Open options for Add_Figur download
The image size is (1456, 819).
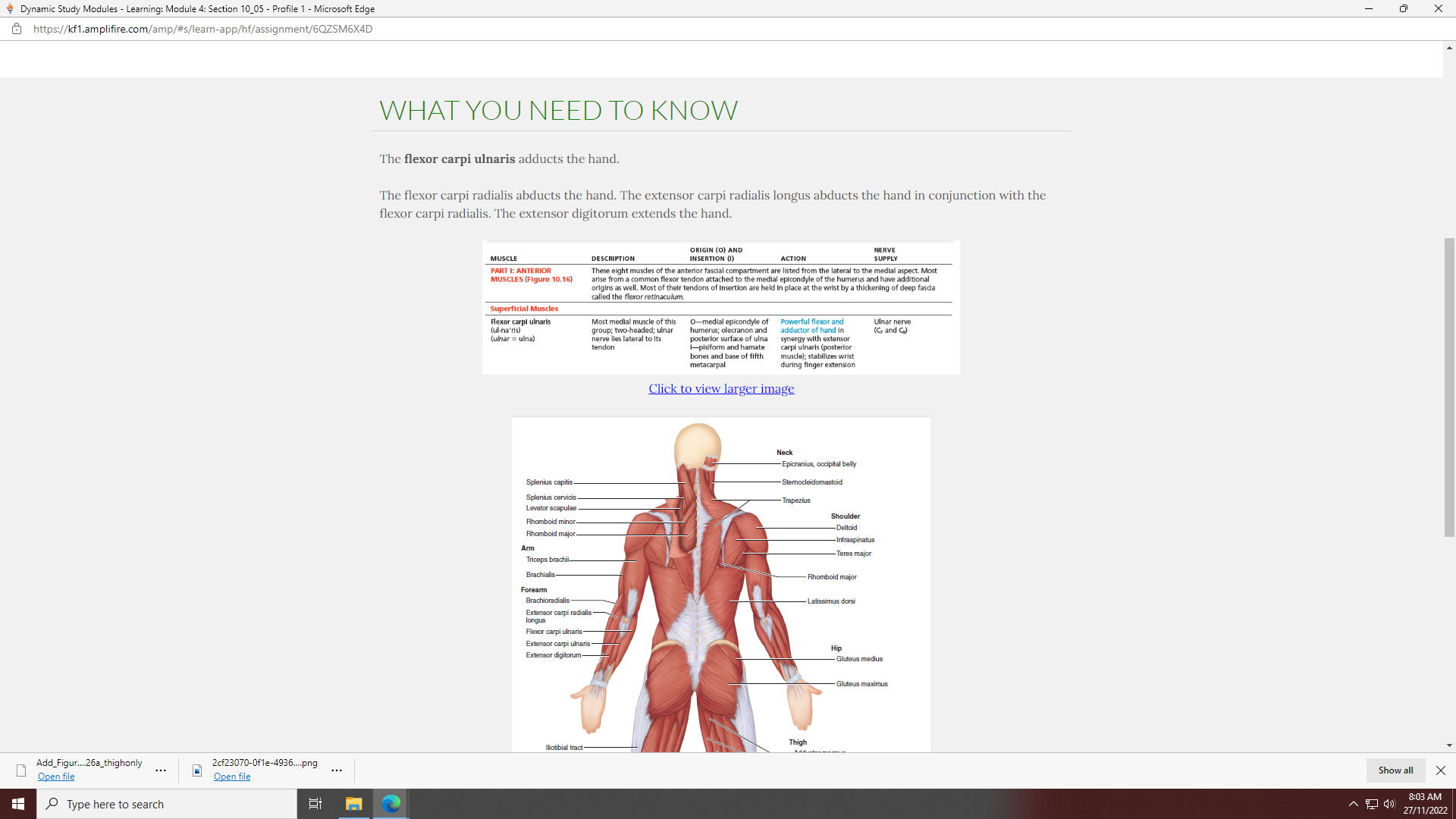161,770
